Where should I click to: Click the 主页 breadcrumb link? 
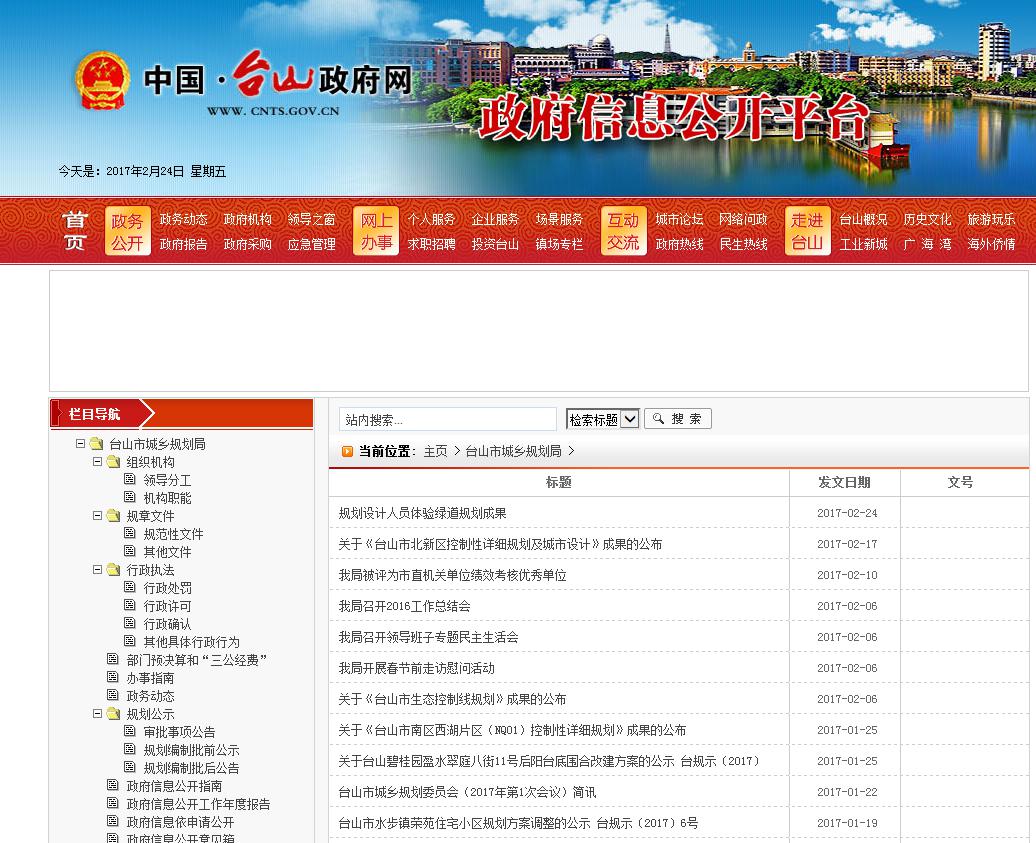pos(435,452)
